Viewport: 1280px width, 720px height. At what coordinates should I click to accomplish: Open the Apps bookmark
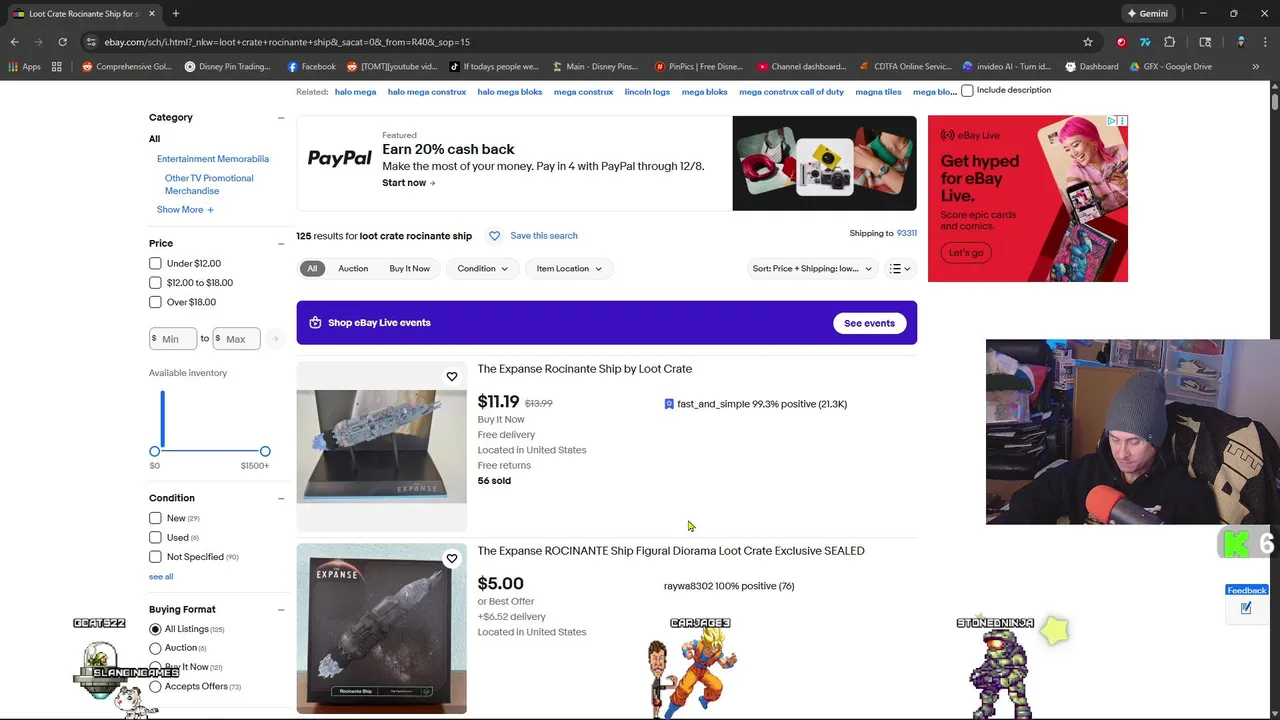[25, 67]
